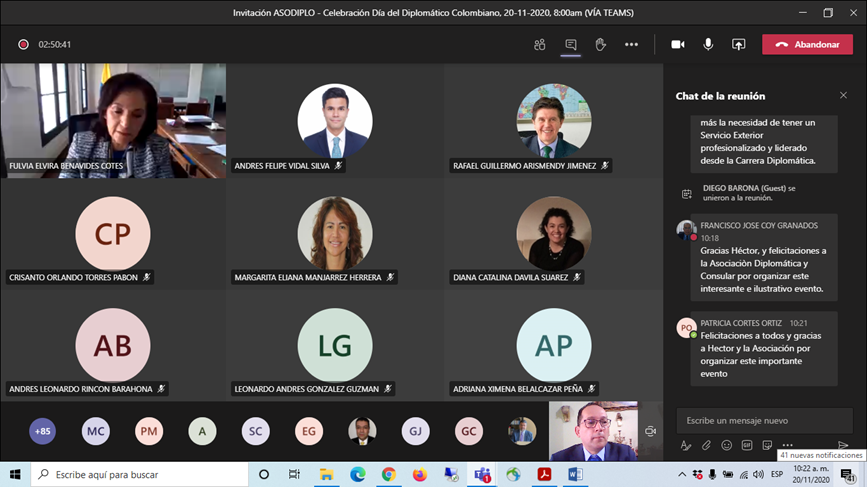Open the GIF picker

tap(746, 446)
